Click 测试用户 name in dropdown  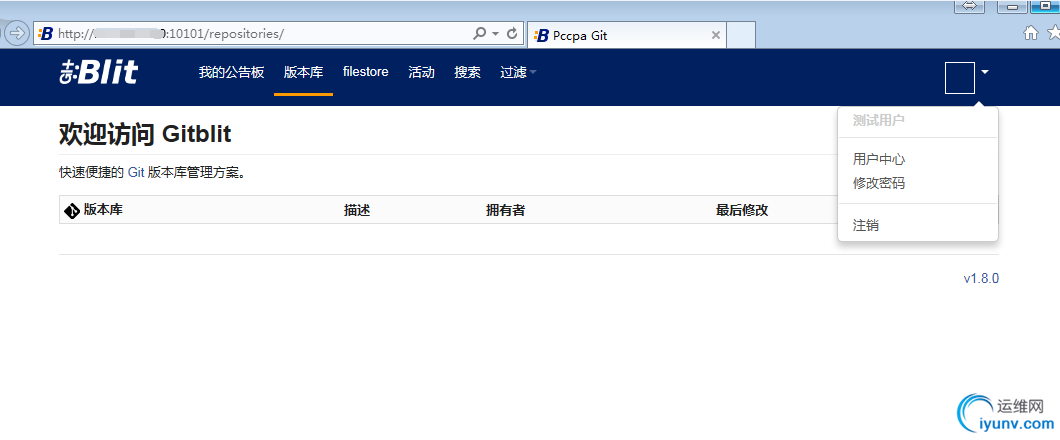[879, 121]
